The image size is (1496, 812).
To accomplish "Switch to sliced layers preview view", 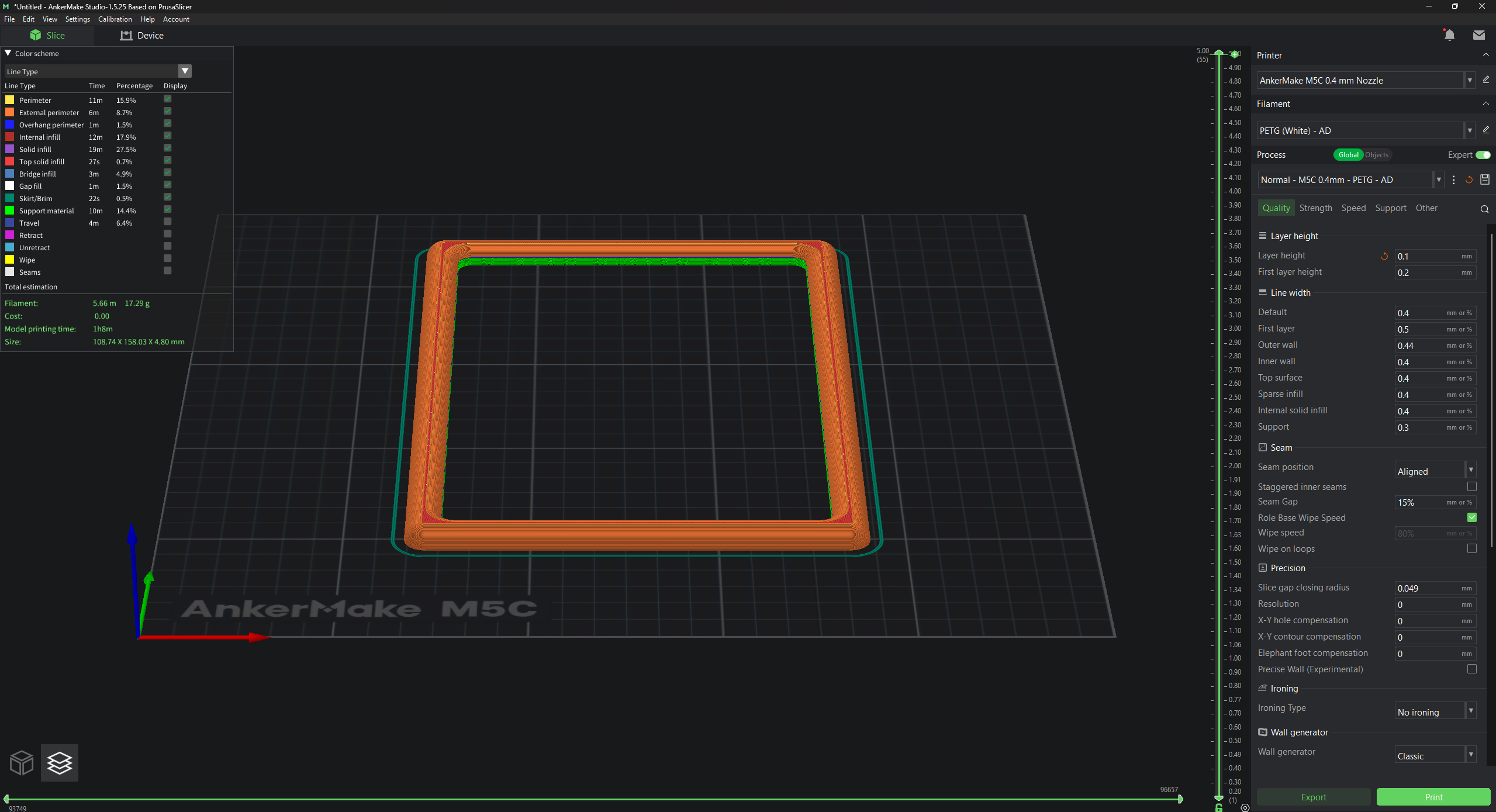I will (60, 762).
